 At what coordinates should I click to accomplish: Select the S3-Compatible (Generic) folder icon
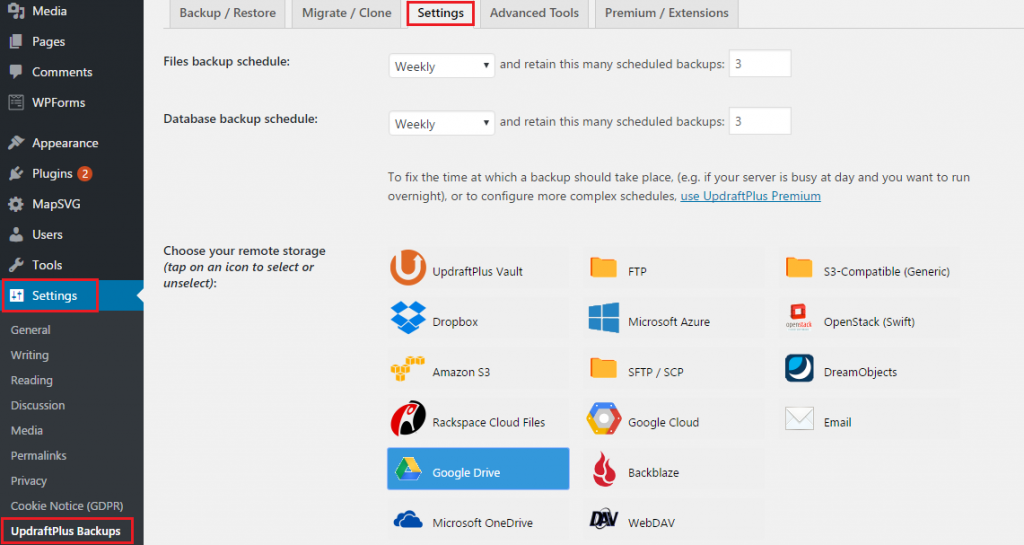[x=799, y=268]
